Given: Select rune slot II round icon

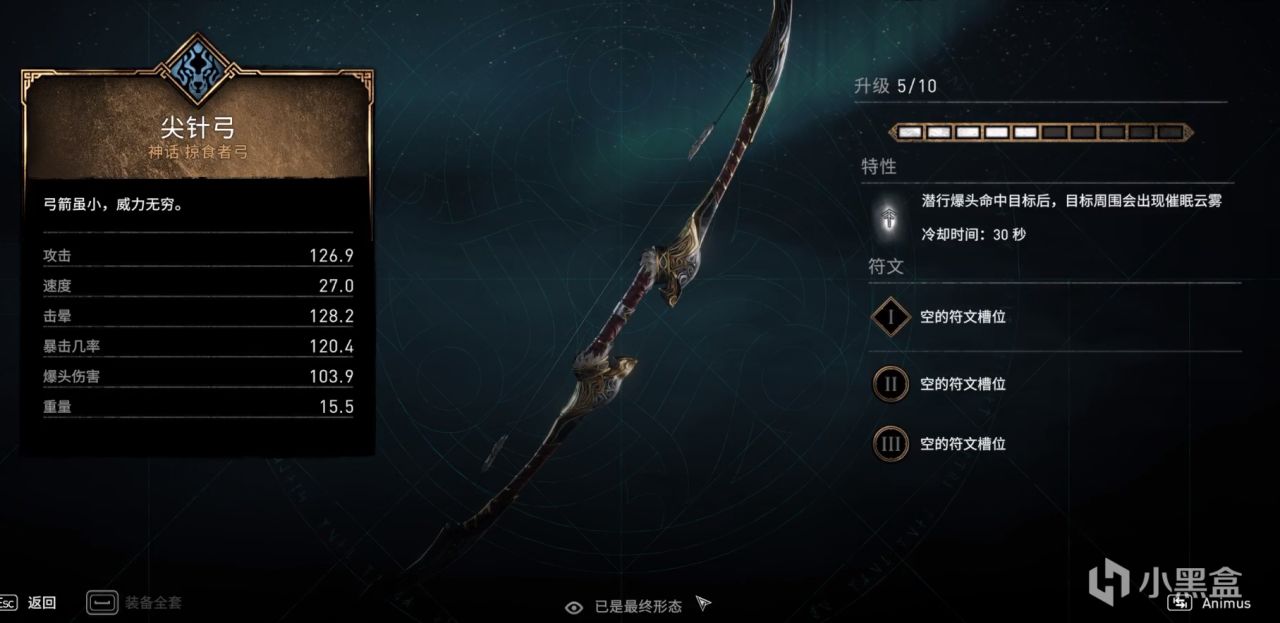Looking at the screenshot, I should click(x=890, y=384).
